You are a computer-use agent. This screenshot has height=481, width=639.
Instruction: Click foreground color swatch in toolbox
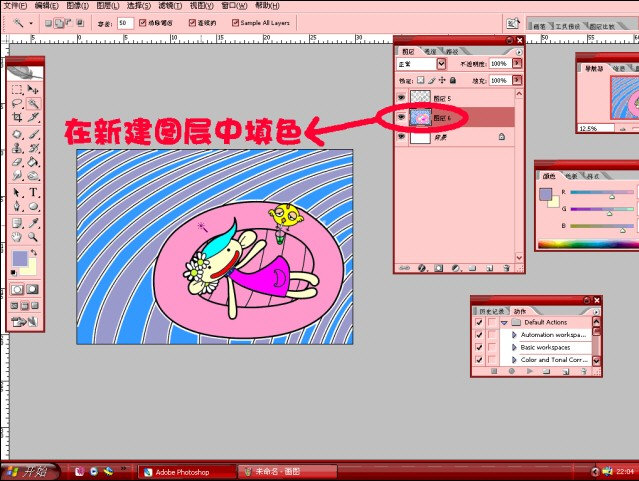pyautogui.click(x=20, y=258)
